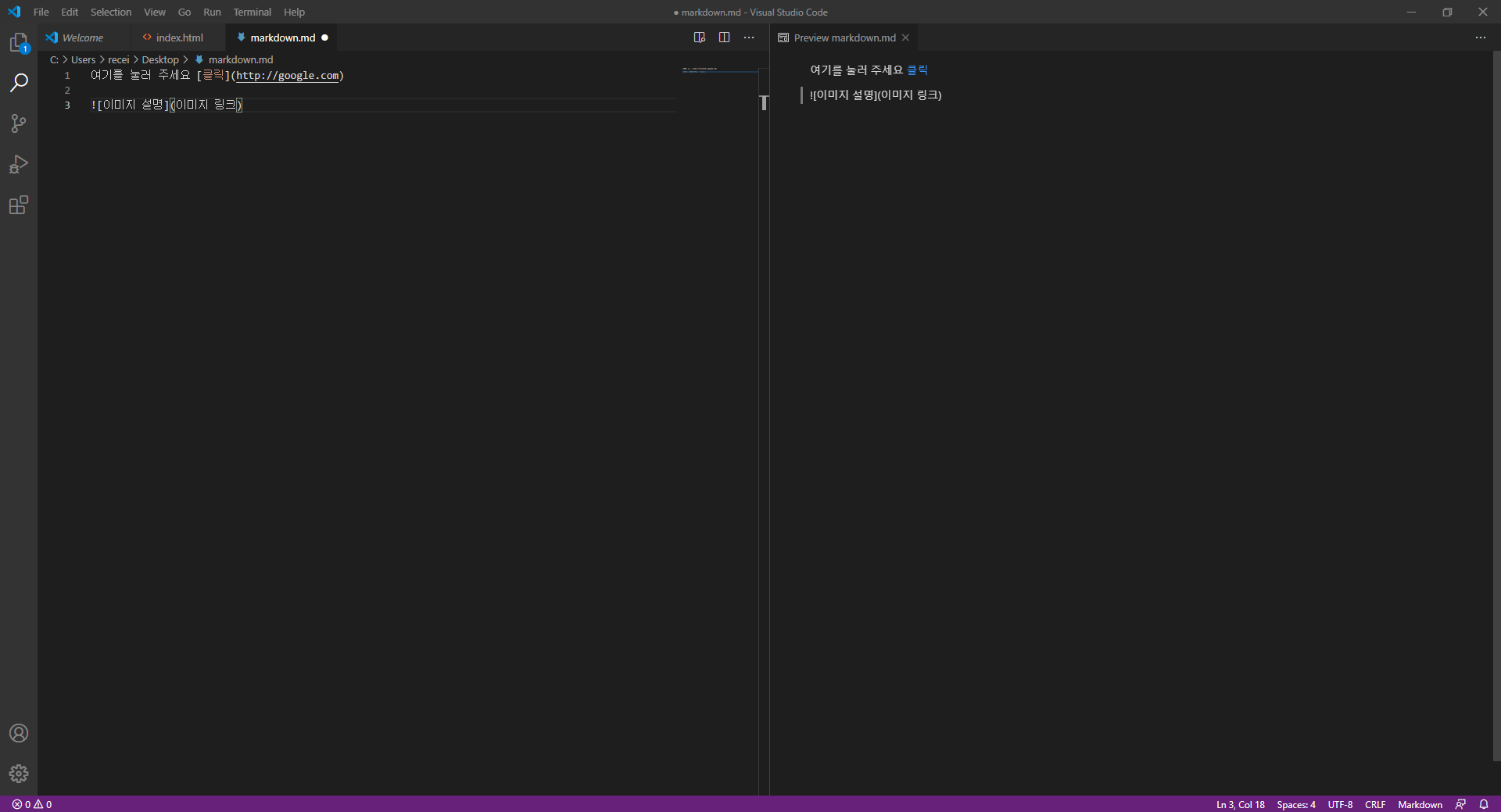
Task: Open the feedback icon in status bar
Action: click(x=1460, y=804)
